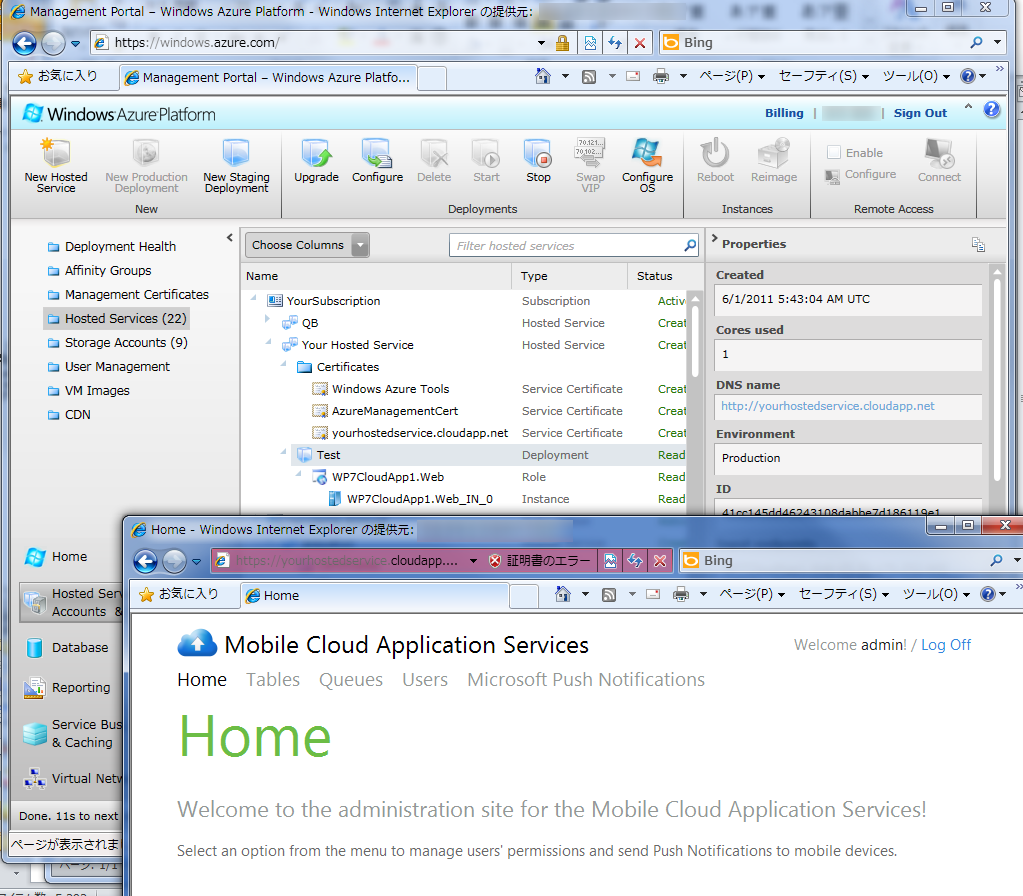
Task: Open the Users tab
Action: 425,679
